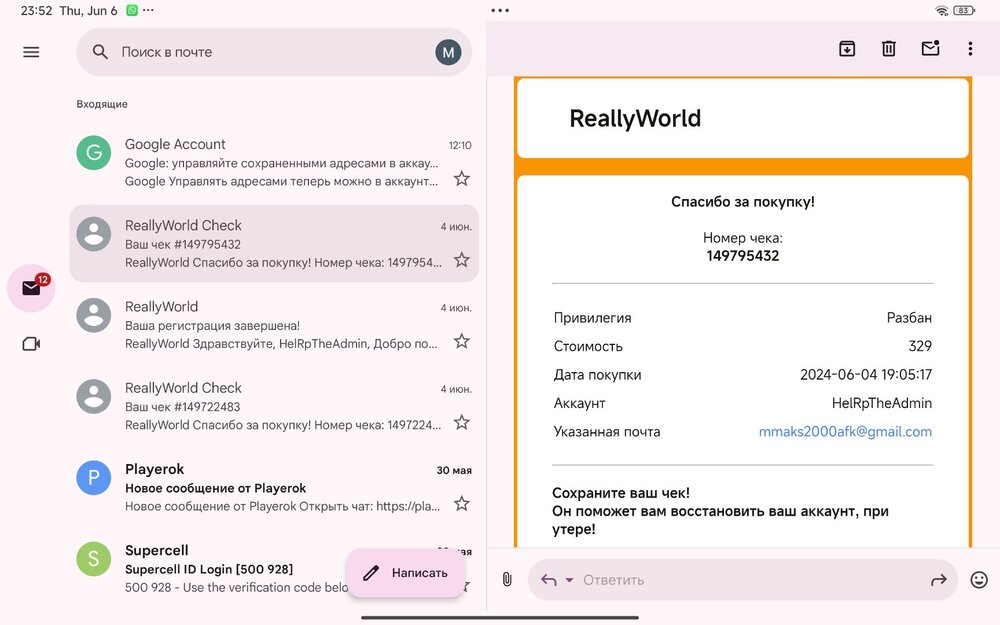
Task: Tap the battery indicator showing 83
Action: click(x=964, y=10)
